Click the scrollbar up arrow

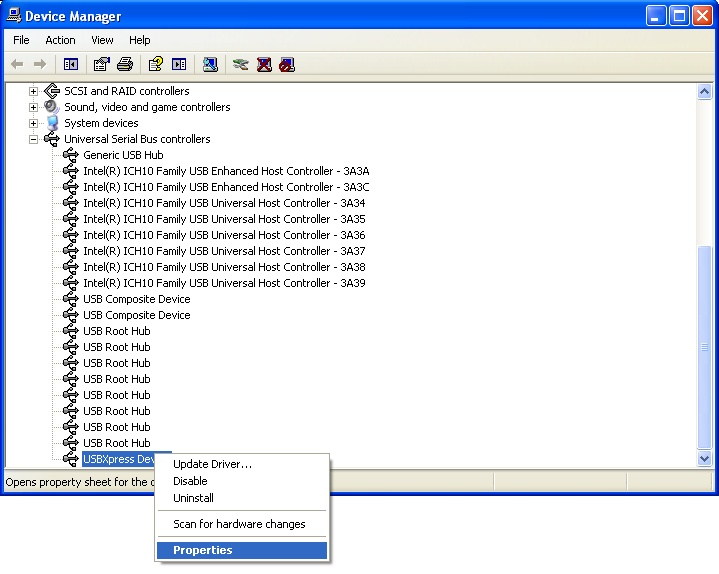pyautogui.click(x=704, y=92)
